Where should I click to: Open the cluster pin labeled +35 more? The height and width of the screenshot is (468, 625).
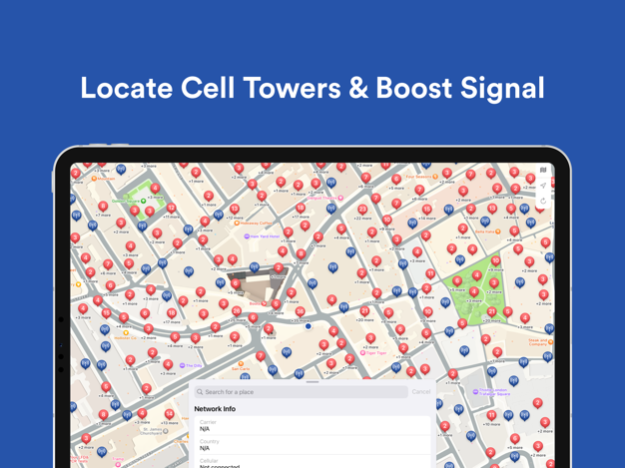pos(300,312)
